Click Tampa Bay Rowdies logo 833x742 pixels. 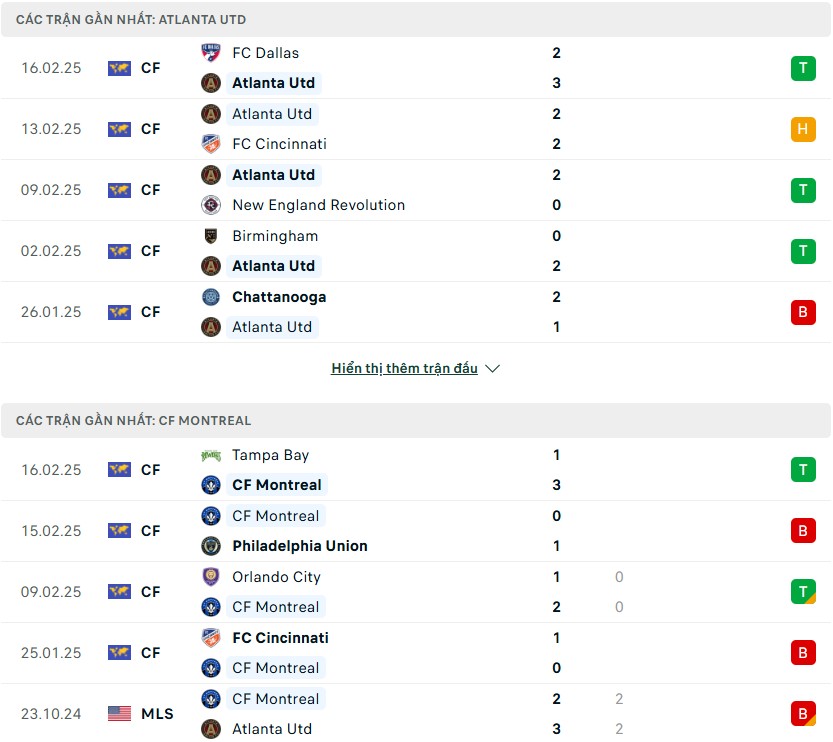(x=211, y=455)
